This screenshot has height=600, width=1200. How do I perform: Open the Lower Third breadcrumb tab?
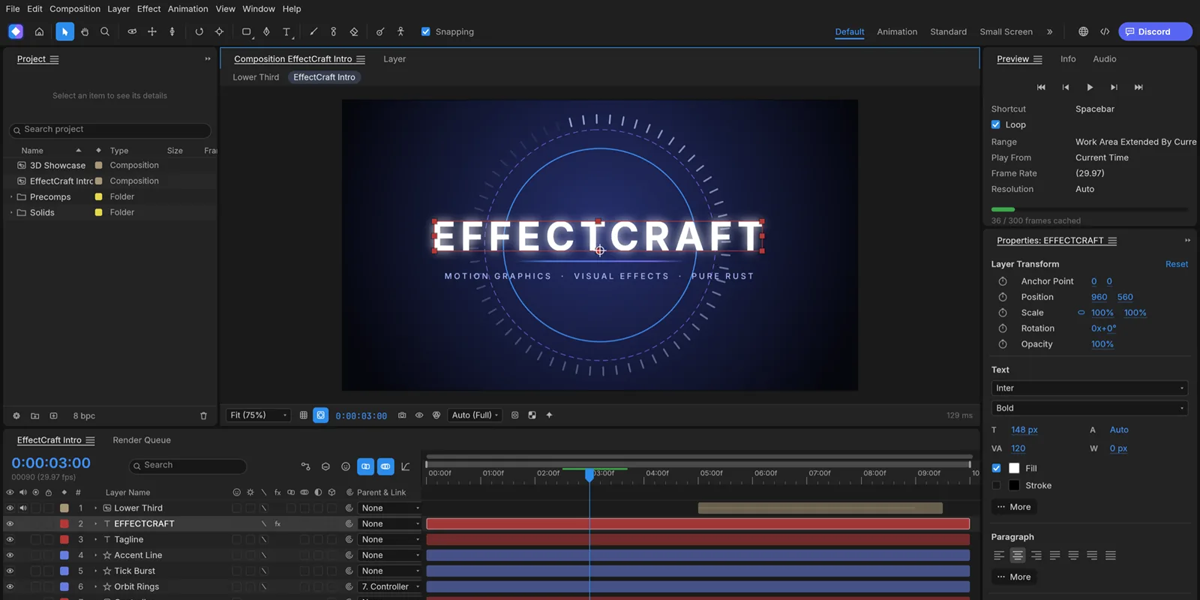click(256, 77)
